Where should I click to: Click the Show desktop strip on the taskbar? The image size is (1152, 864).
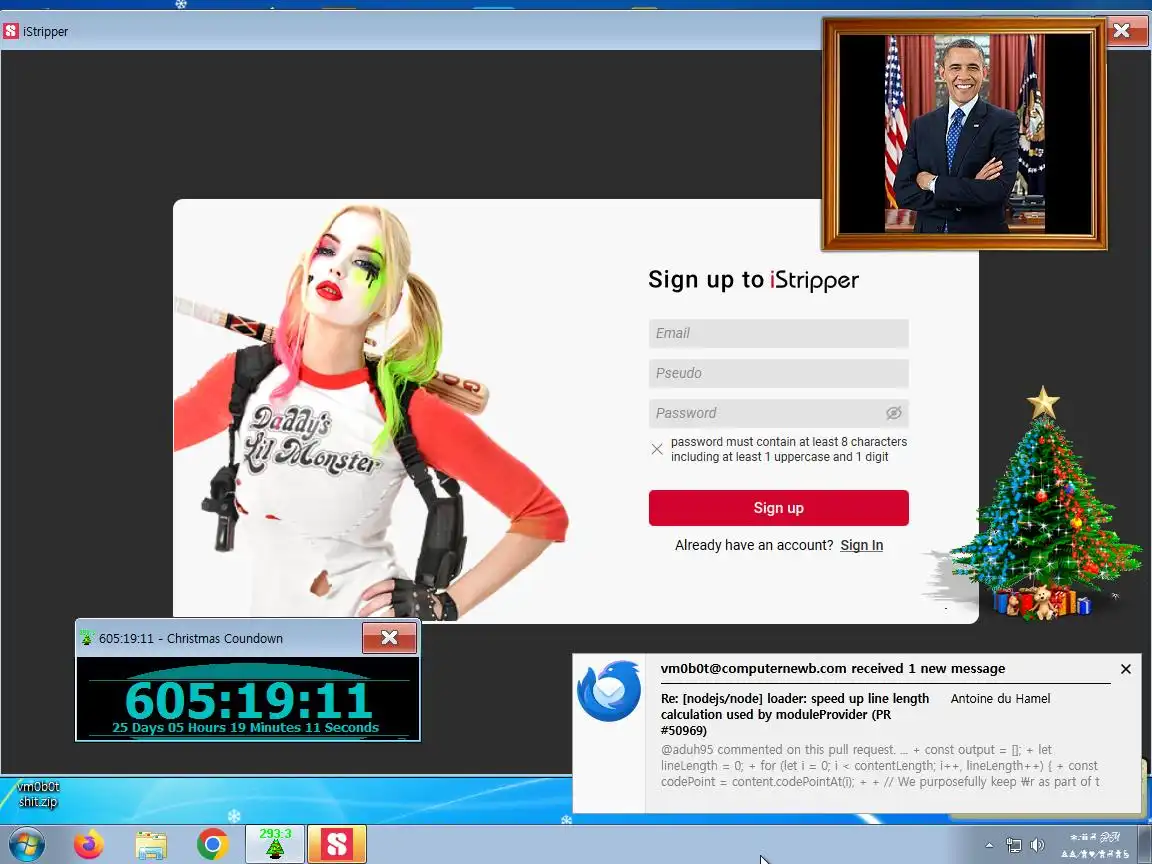1146,845
